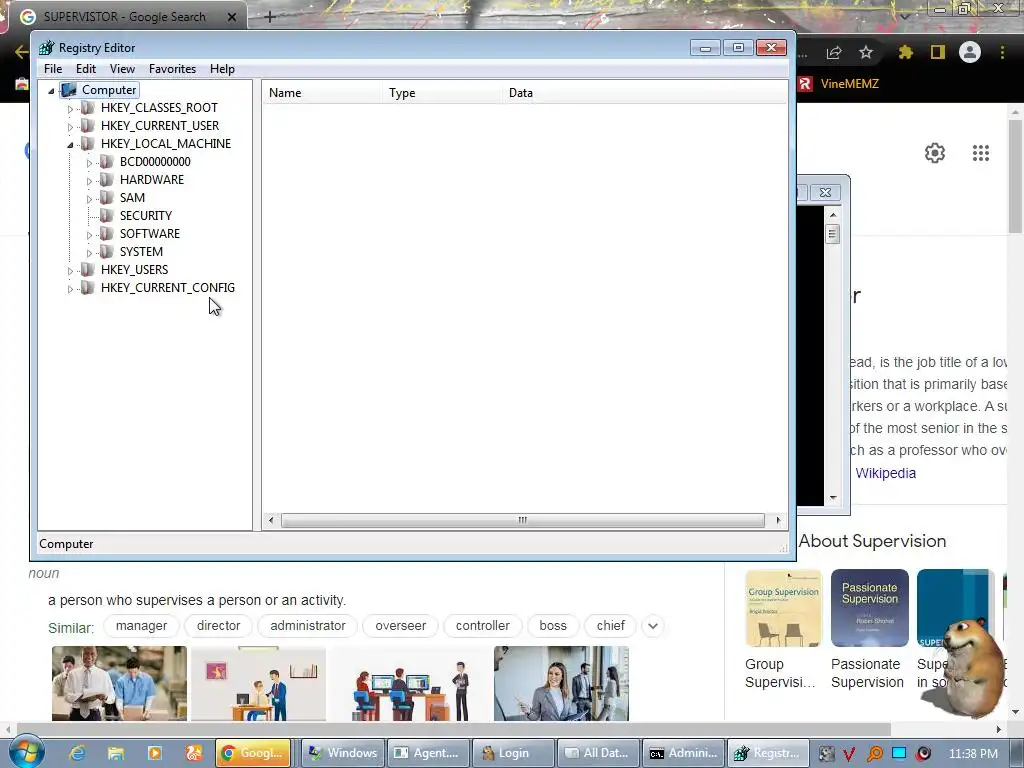Open the Wikipedia link
This screenshot has width=1024, height=768.
click(x=886, y=473)
